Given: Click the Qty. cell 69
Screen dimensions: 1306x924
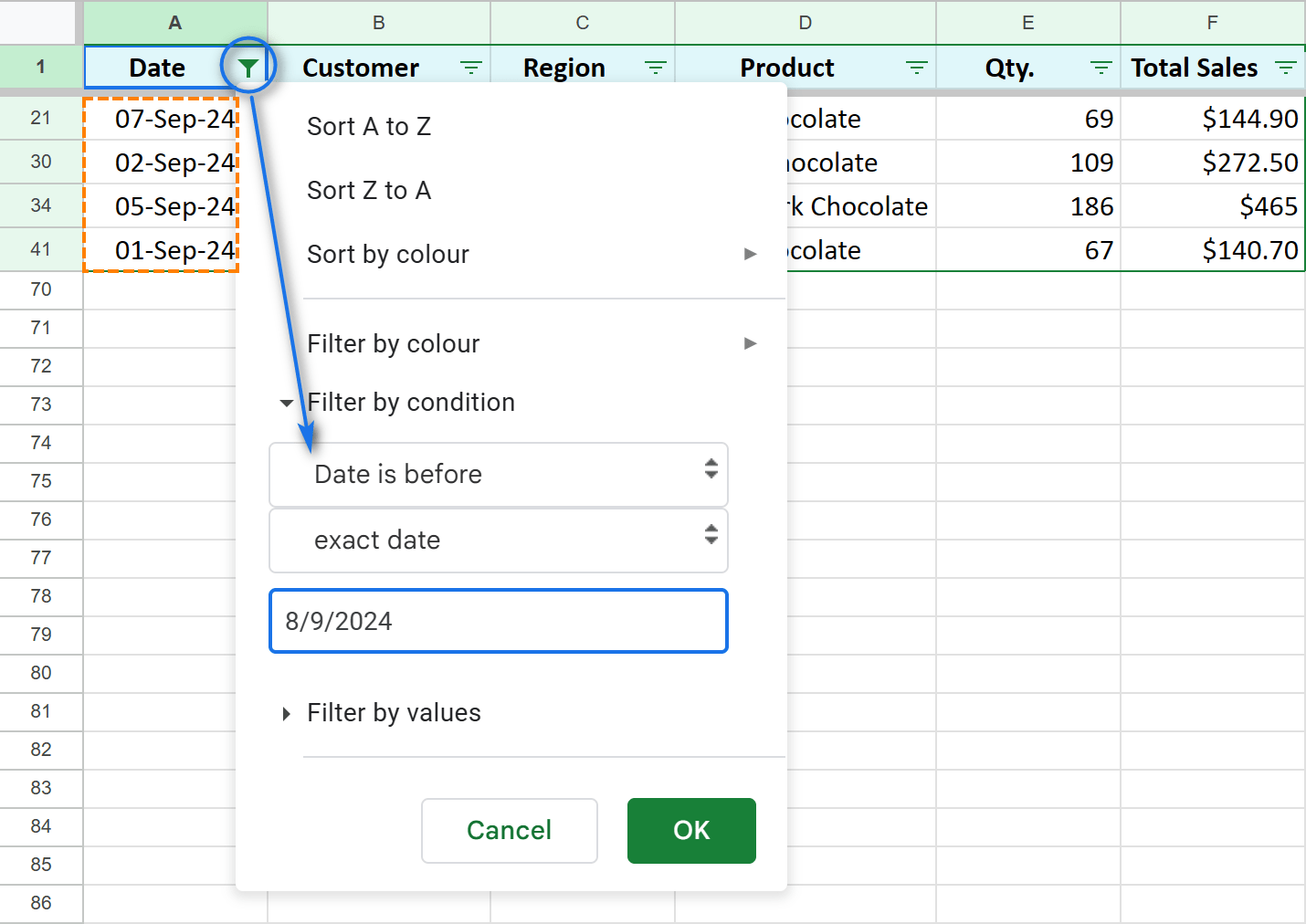Looking at the screenshot, I should 1028,119.
